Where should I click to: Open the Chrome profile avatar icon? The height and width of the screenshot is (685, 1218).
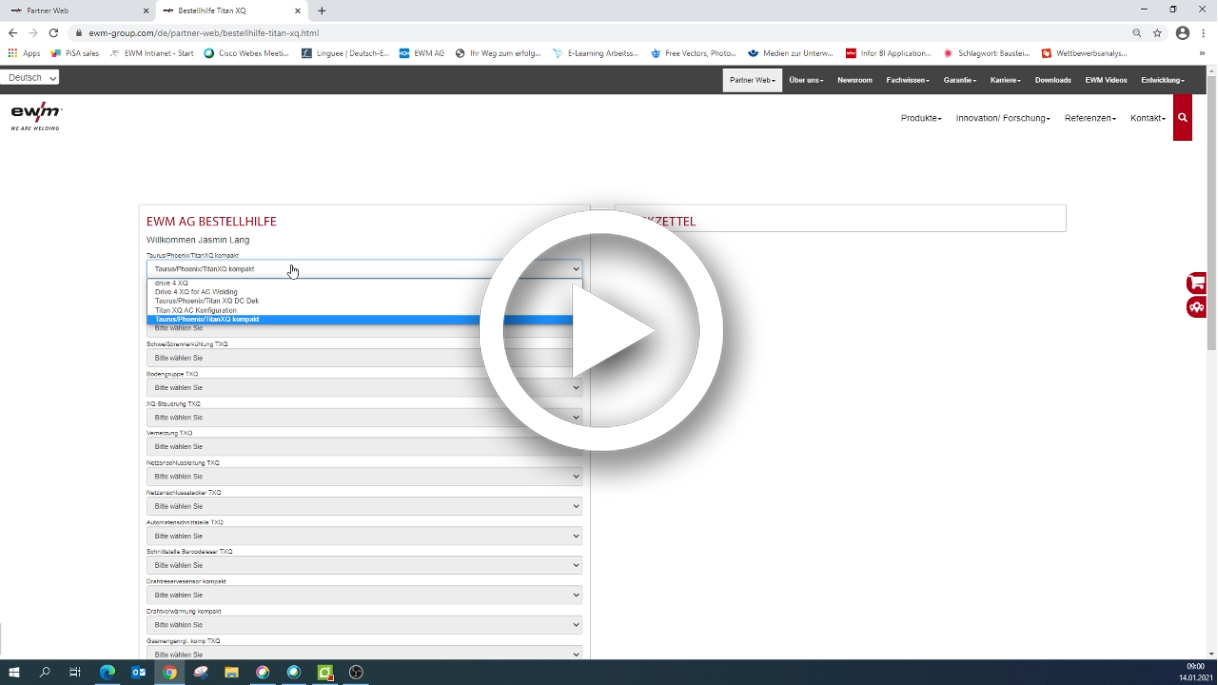point(1183,33)
